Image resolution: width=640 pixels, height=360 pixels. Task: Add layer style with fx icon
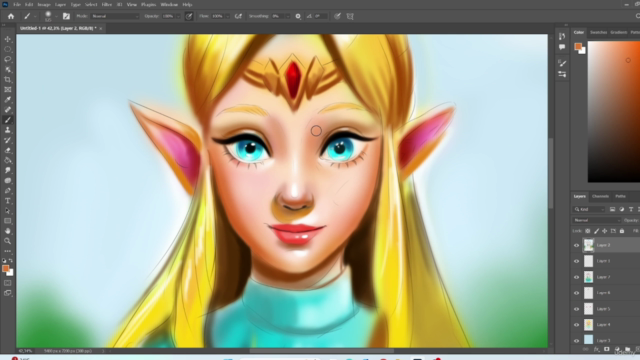tap(596, 350)
